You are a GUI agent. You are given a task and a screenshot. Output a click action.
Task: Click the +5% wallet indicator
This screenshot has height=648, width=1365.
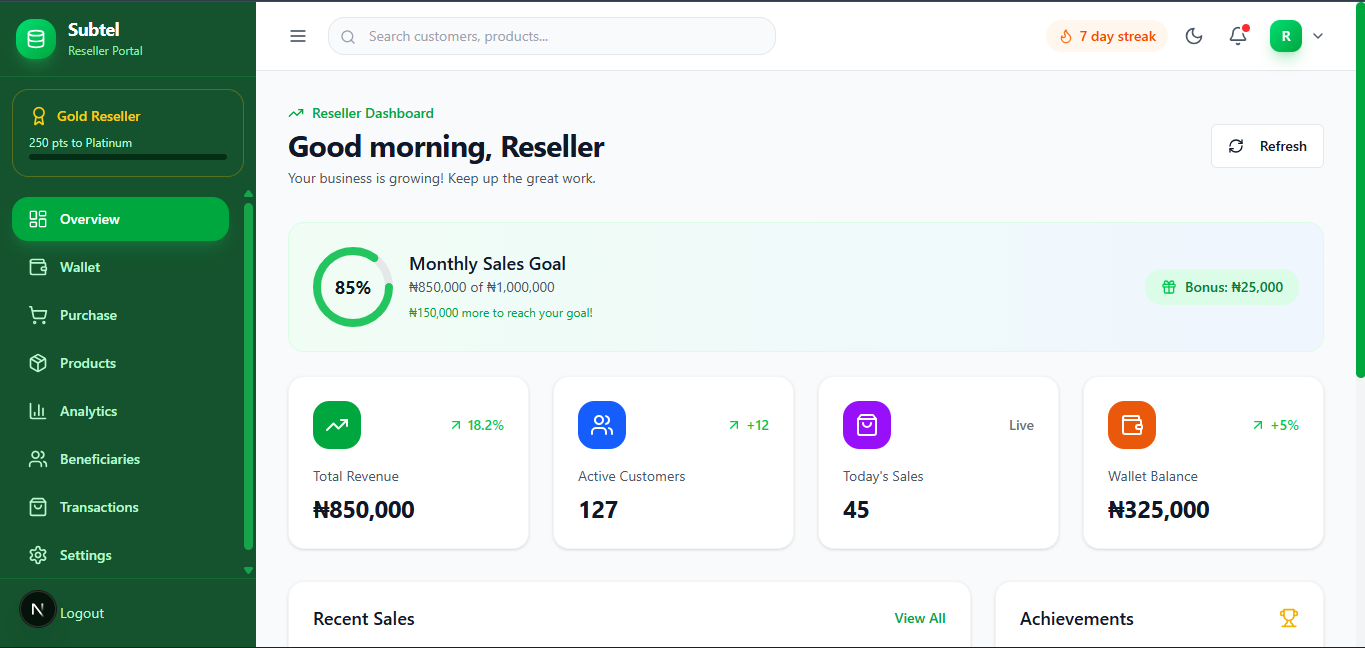(x=1275, y=425)
